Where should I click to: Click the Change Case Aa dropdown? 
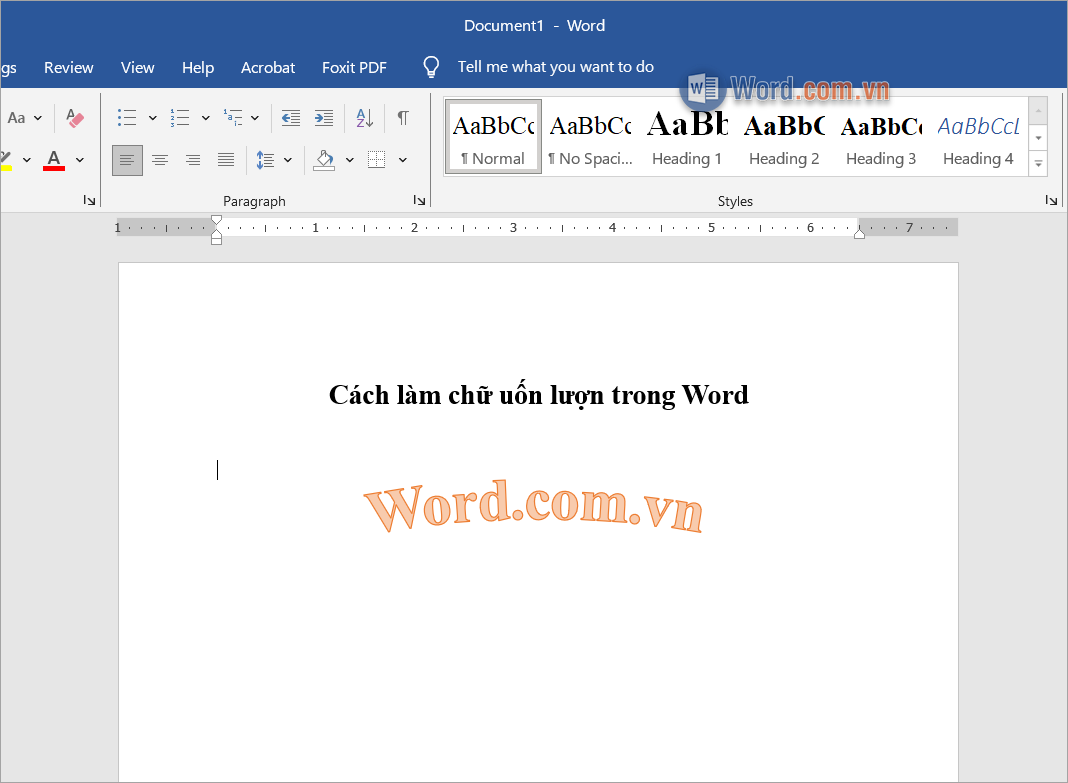pos(22,117)
